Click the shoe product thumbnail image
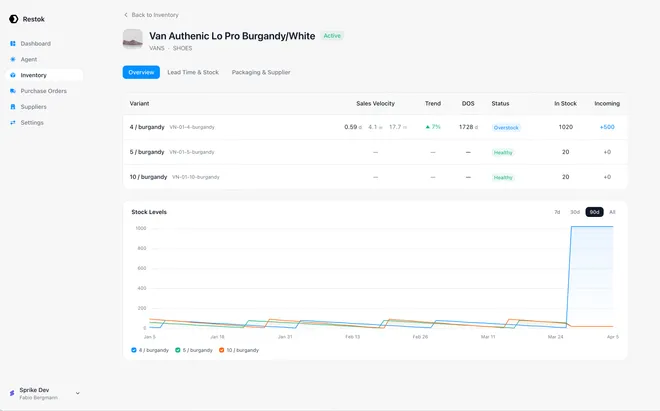 (x=132, y=39)
